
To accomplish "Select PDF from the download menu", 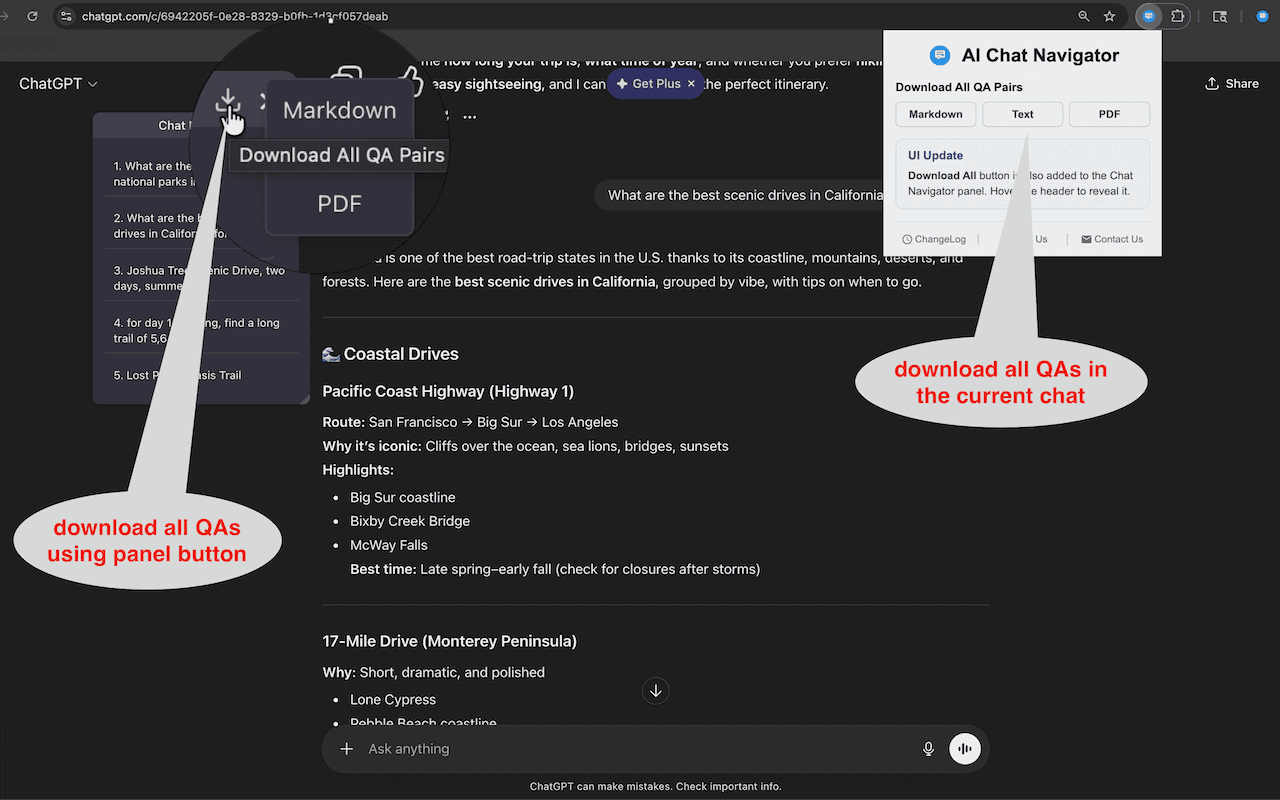I will coord(339,203).
